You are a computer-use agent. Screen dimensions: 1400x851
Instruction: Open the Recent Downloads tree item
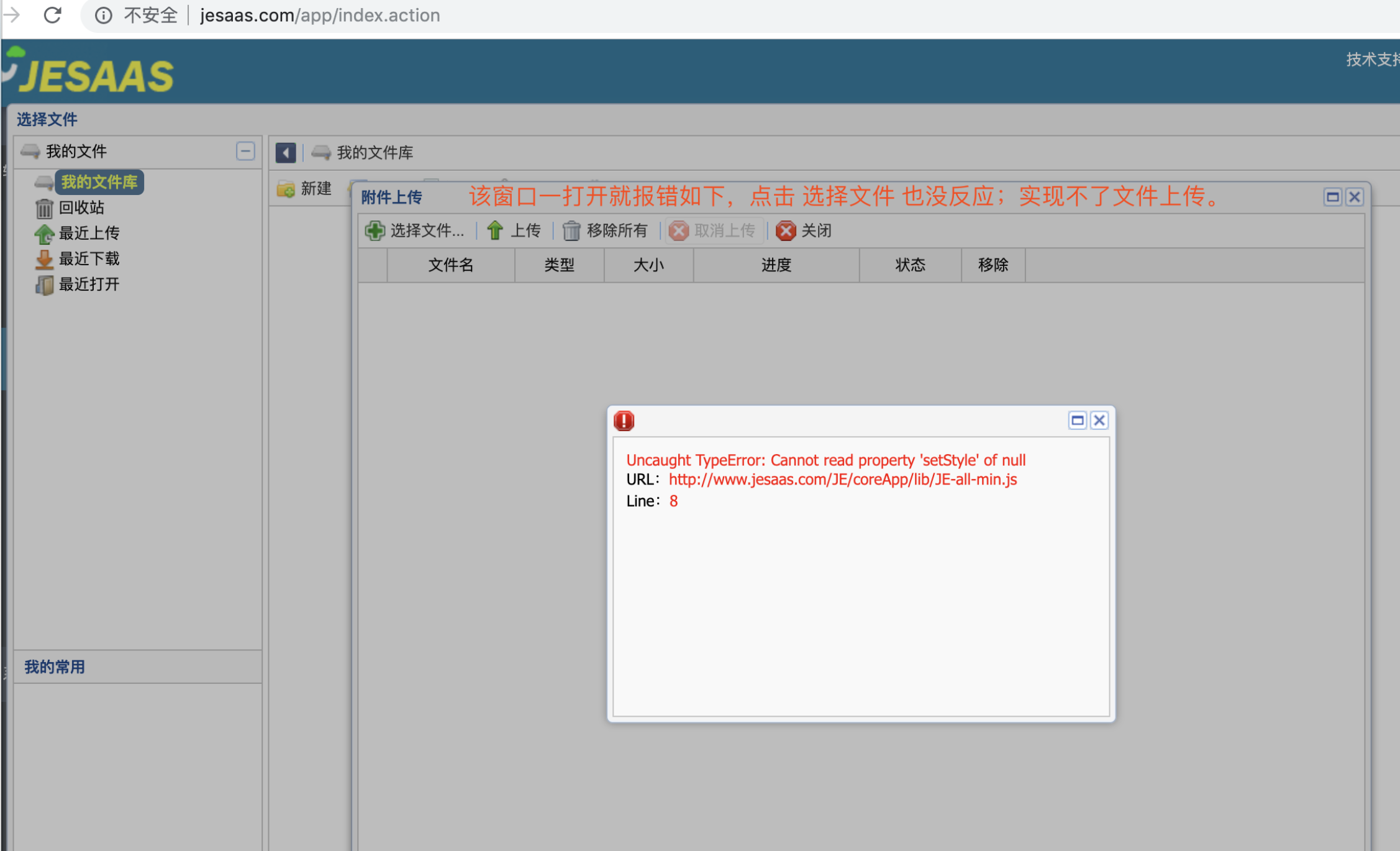point(88,258)
